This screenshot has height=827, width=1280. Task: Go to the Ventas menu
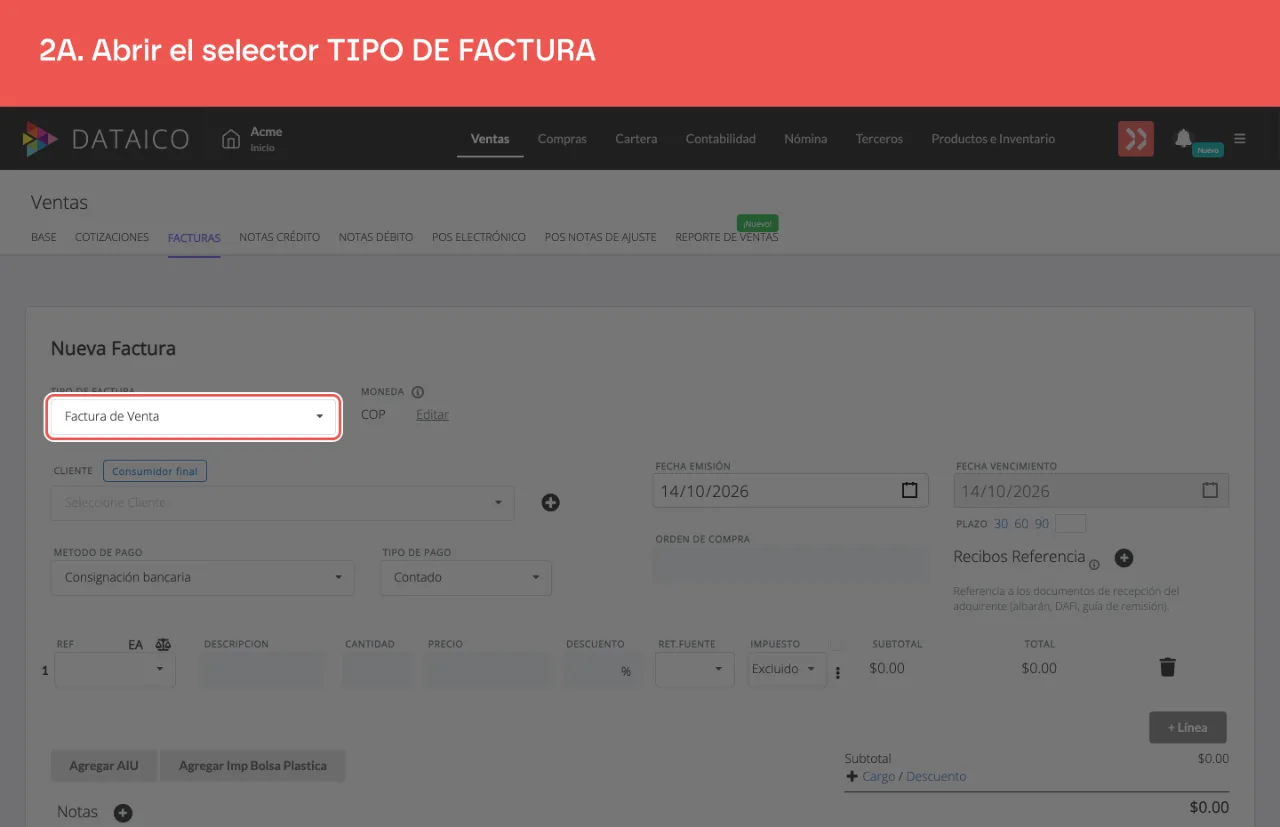pos(490,139)
